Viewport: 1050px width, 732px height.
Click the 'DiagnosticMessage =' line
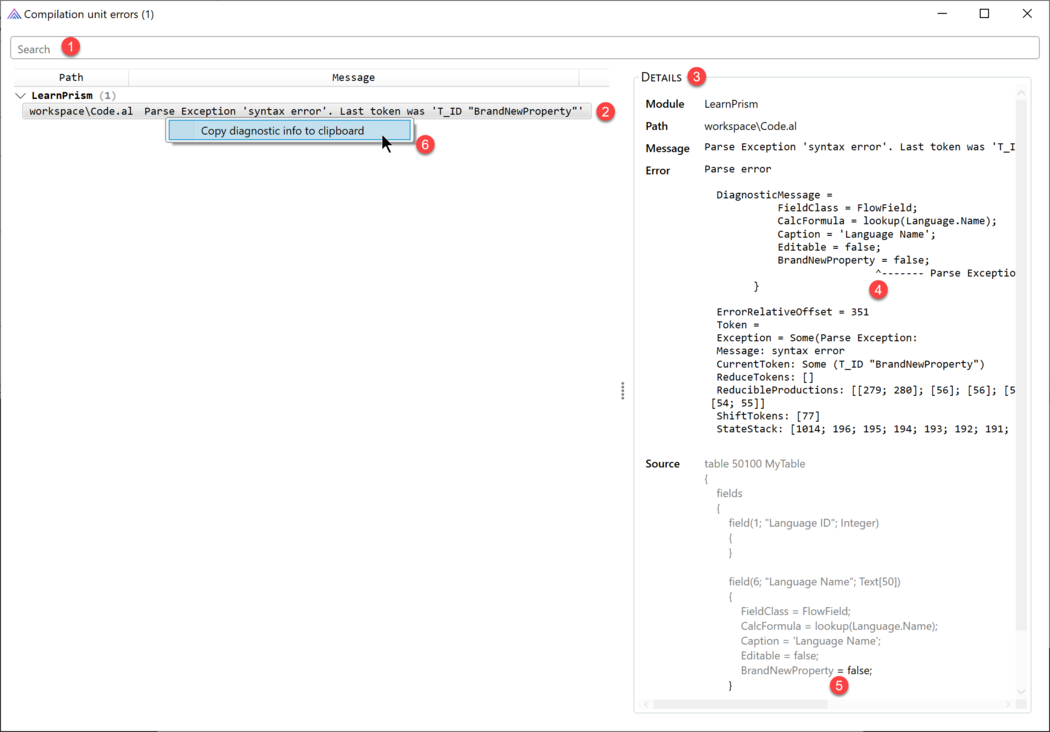(775, 195)
